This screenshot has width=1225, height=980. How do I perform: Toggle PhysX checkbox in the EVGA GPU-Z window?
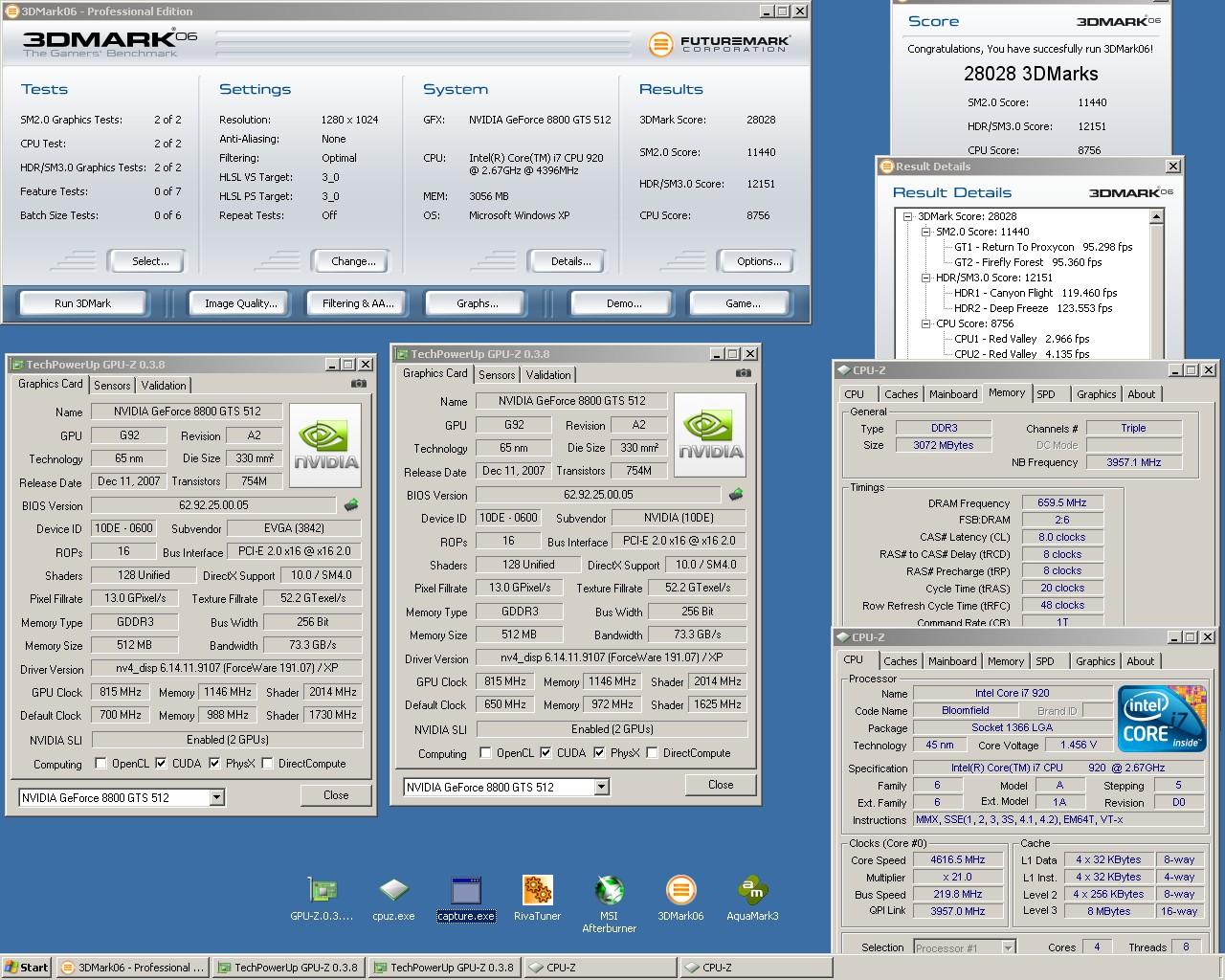click(214, 764)
